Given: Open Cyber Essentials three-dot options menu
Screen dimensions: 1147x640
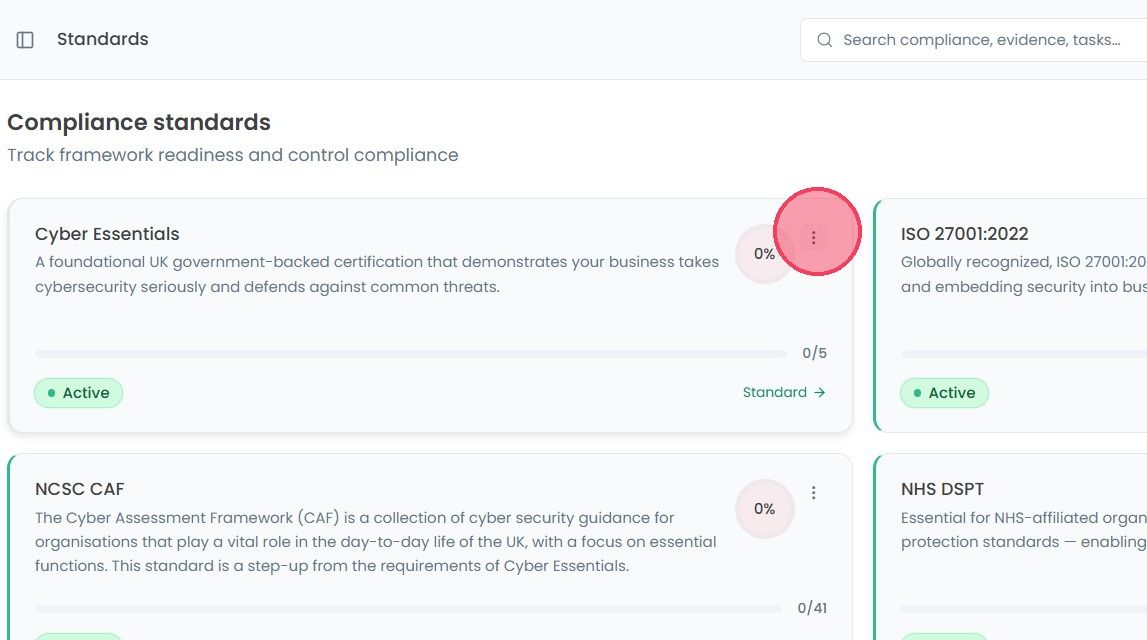Looking at the screenshot, I should tap(813, 238).
